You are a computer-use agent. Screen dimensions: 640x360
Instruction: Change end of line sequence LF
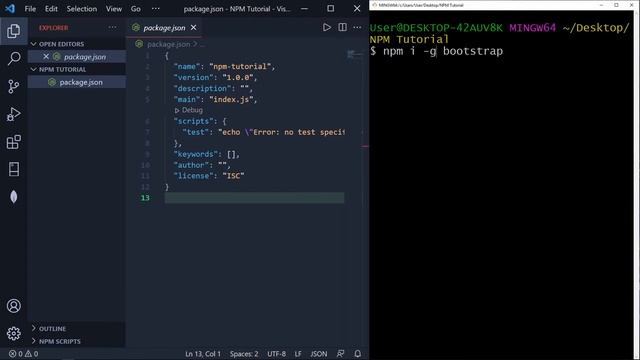298,354
